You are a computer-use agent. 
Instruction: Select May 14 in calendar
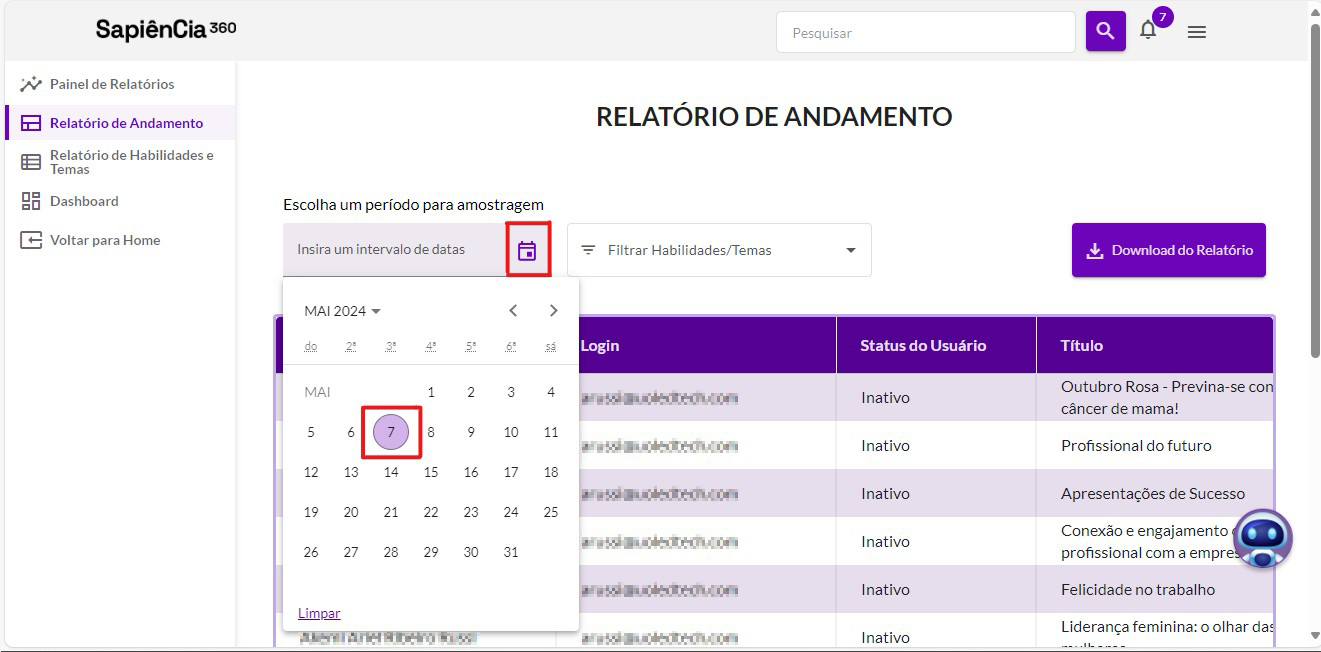coord(391,472)
